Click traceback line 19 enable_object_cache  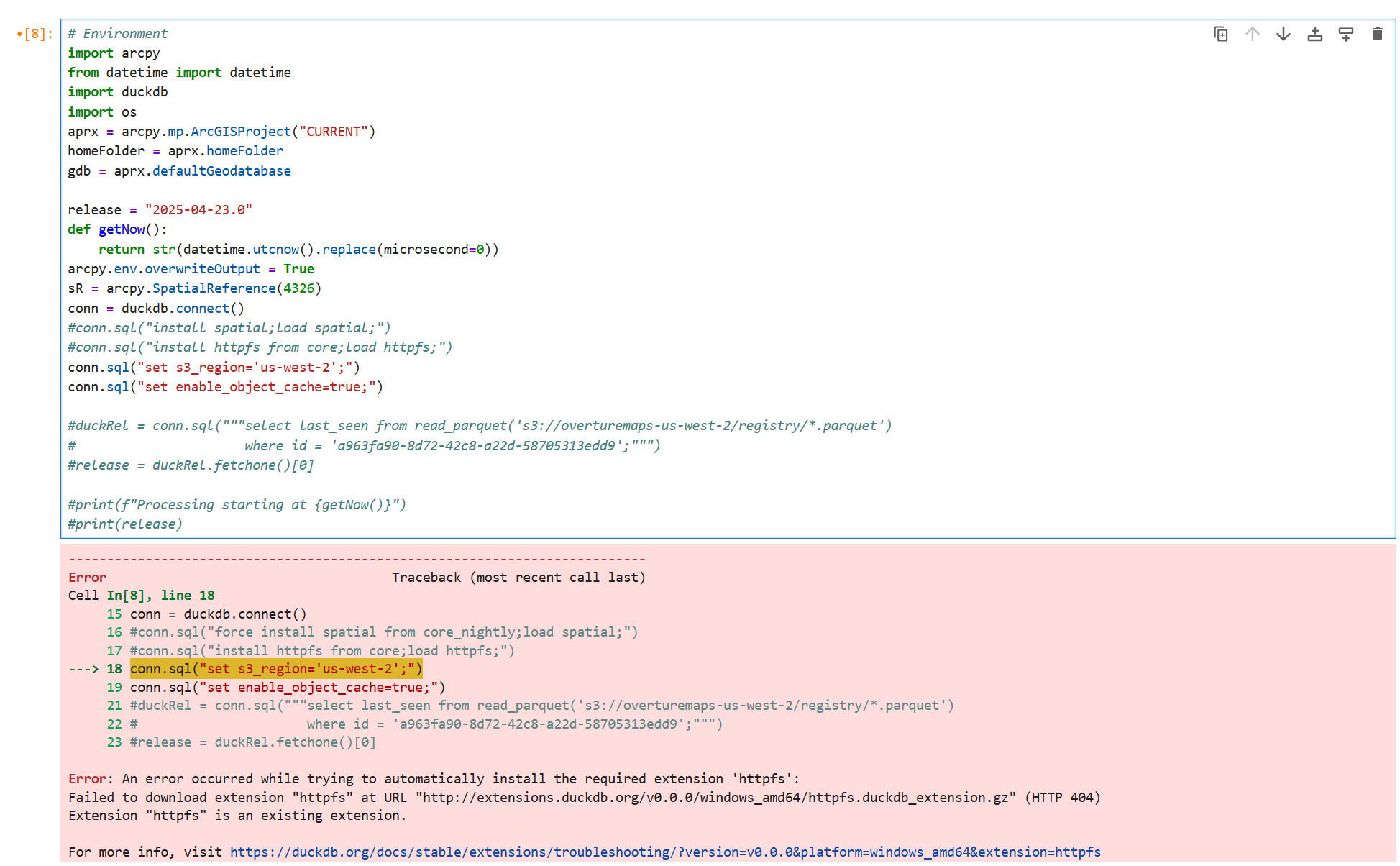coord(288,688)
